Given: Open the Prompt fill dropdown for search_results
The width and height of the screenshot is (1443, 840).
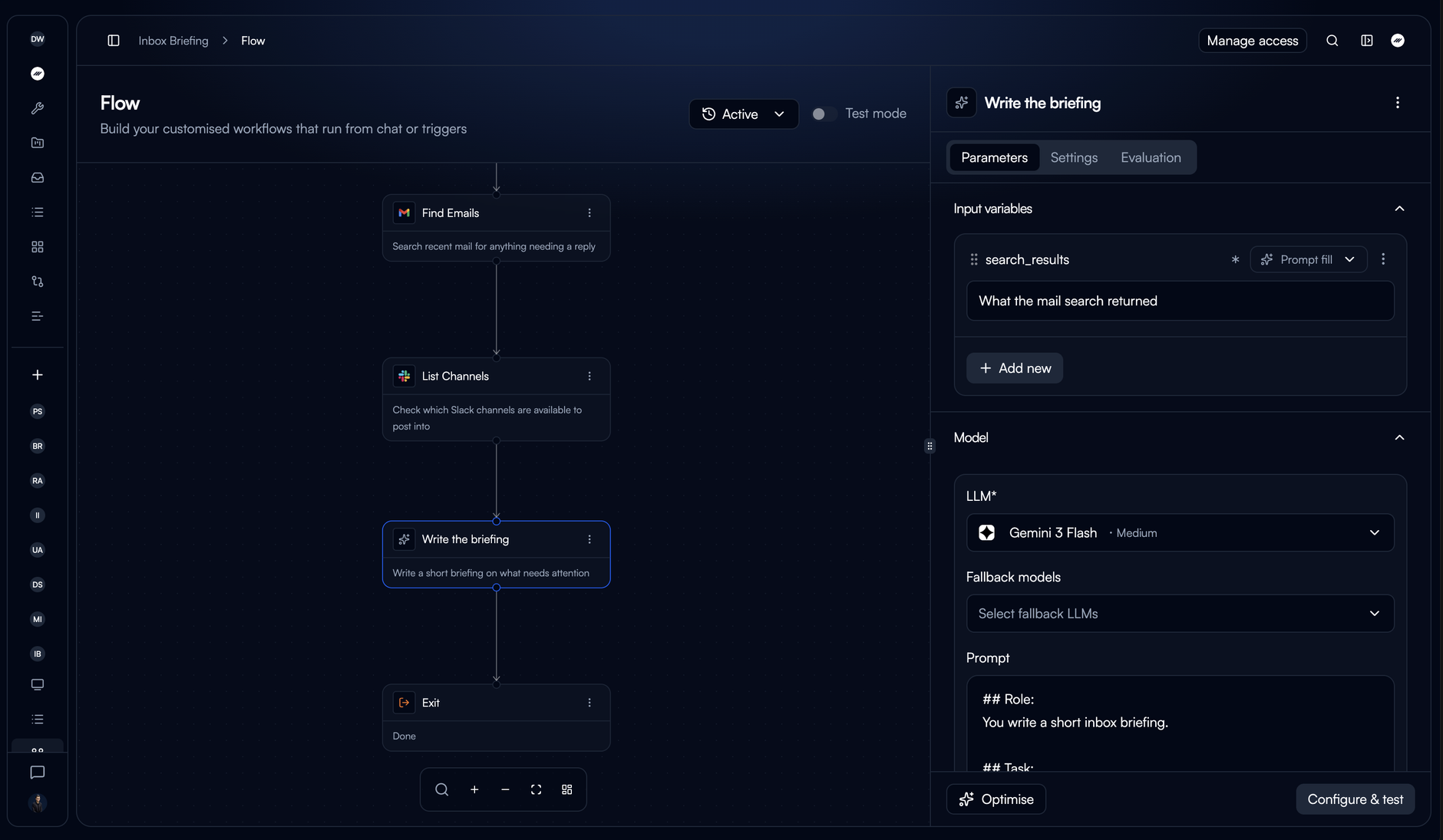Looking at the screenshot, I should [x=1309, y=259].
